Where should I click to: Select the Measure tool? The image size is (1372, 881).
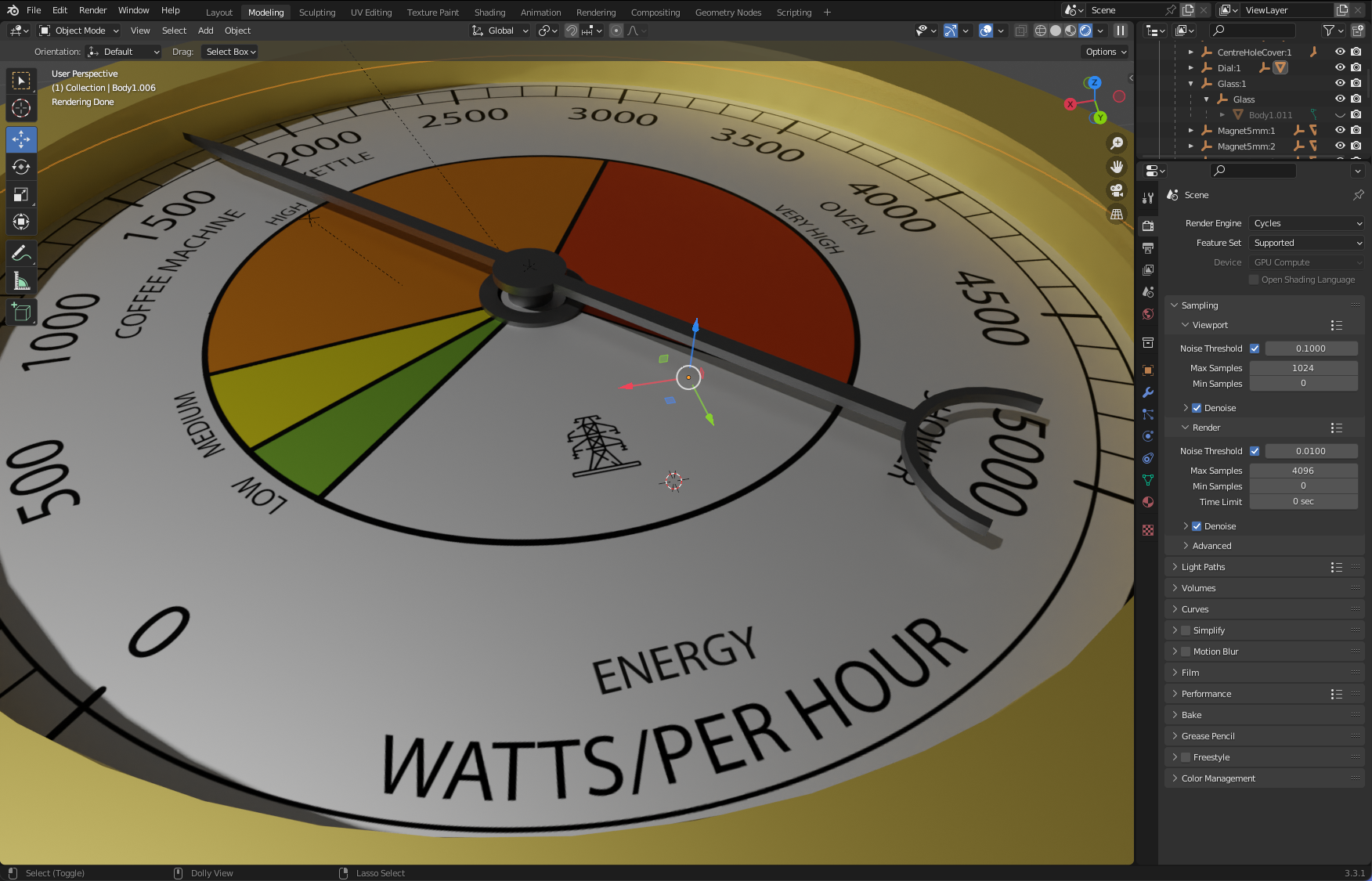pos(21,280)
